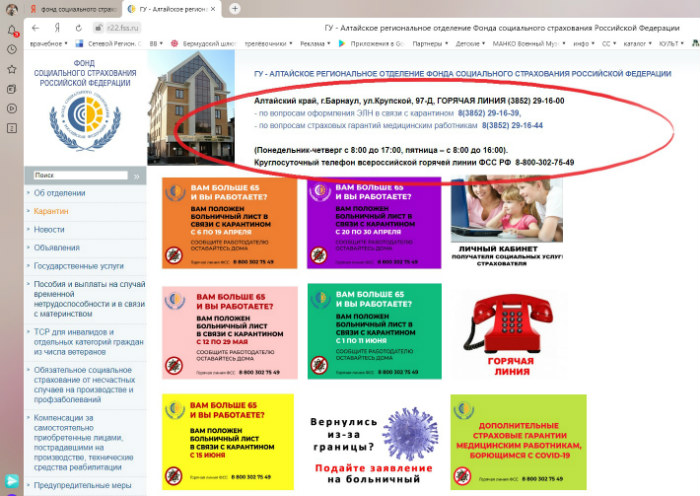Viewport: 700px width, 496px height.
Task: Open the Об отделении menu item
Action: click(x=59, y=193)
